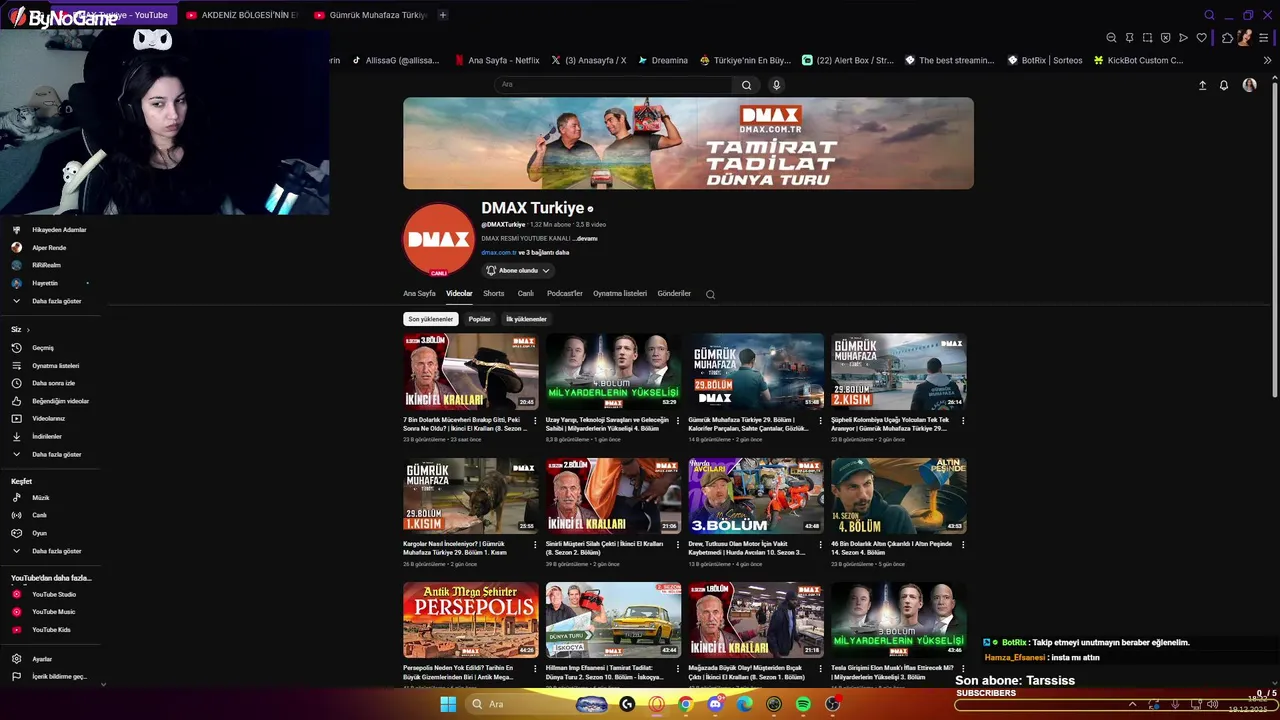Open YouTube account avatar menu
This screenshot has height=720, width=1280.
click(1249, 85)
